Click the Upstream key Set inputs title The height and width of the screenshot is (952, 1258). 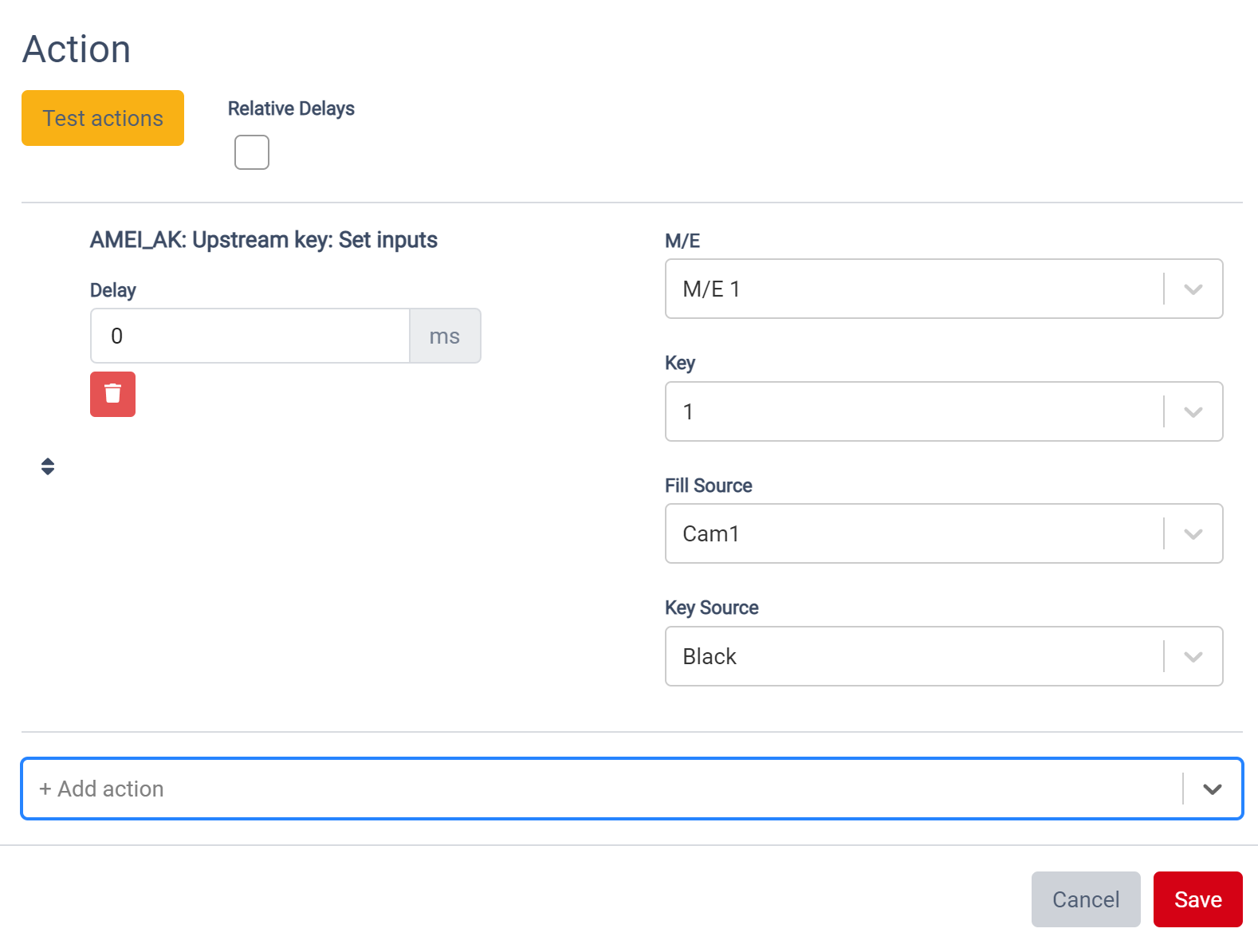[x=263, y=240]
